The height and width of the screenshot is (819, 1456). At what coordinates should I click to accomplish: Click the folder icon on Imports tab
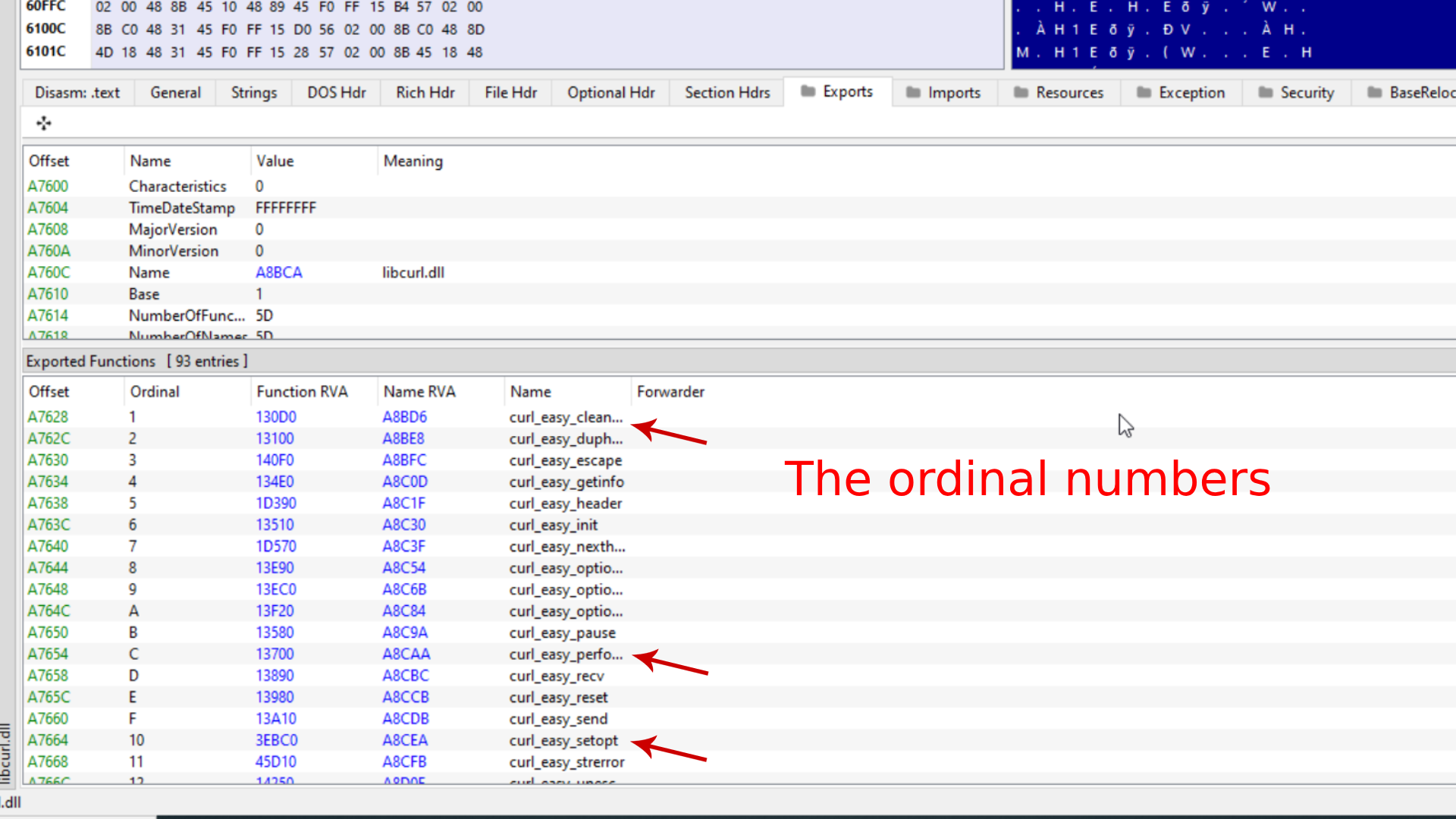(913, 93)
